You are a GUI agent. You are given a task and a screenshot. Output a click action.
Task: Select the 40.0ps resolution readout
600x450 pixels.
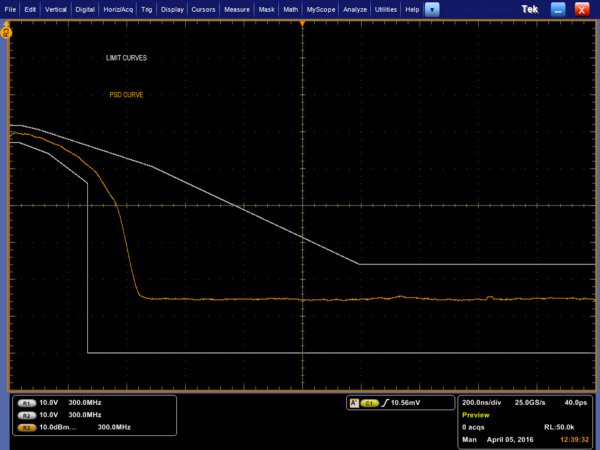[576, 403]
